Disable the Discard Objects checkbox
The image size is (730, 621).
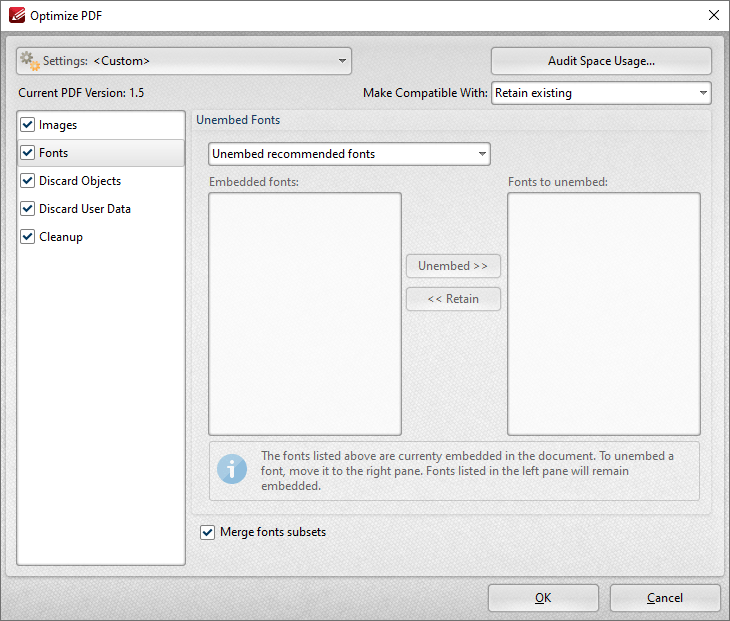tap(28, 181)
